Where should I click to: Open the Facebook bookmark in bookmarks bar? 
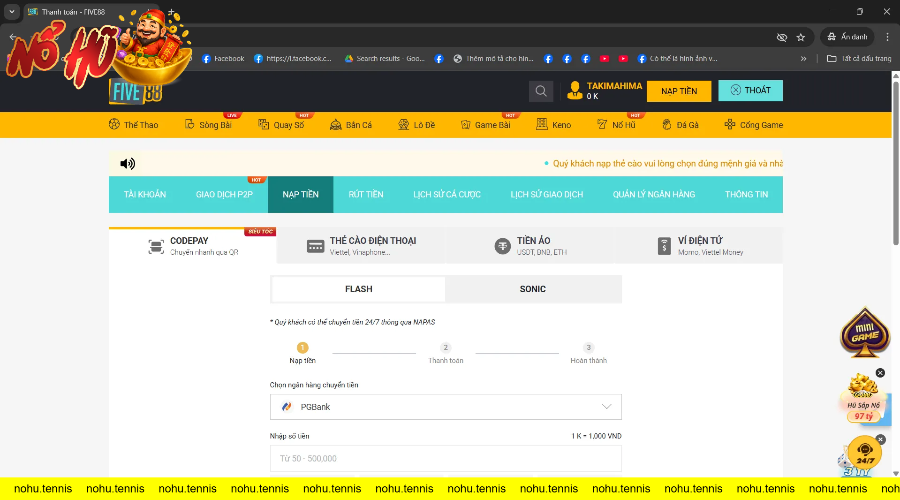tap(223, 59)
